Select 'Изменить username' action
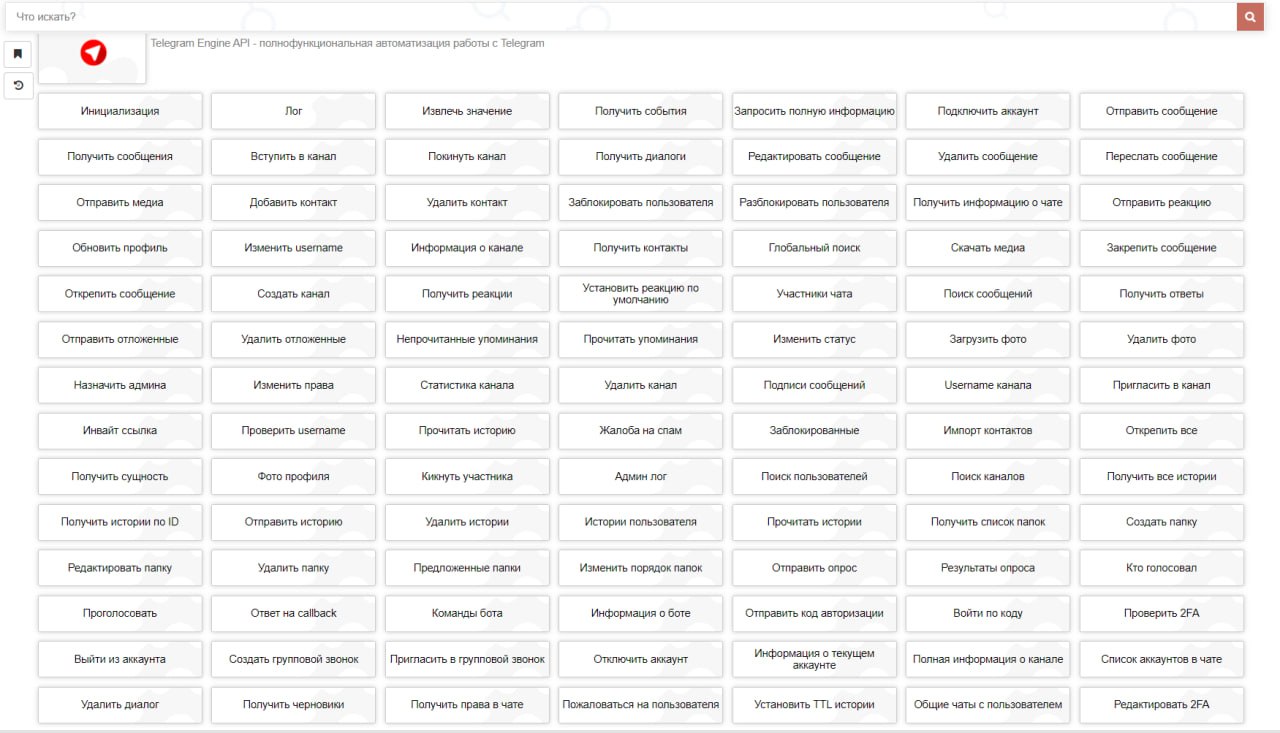This screenshot has height=733, width=1280. tap(294, 248)
